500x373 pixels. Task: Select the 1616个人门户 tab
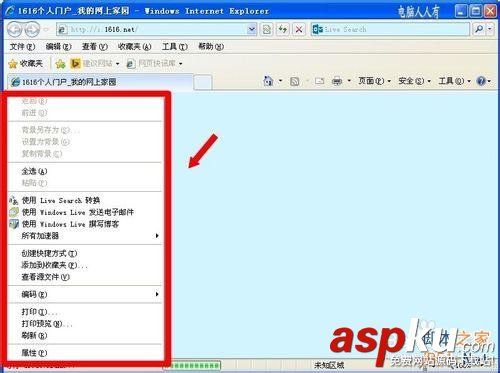tap(100, 82)
